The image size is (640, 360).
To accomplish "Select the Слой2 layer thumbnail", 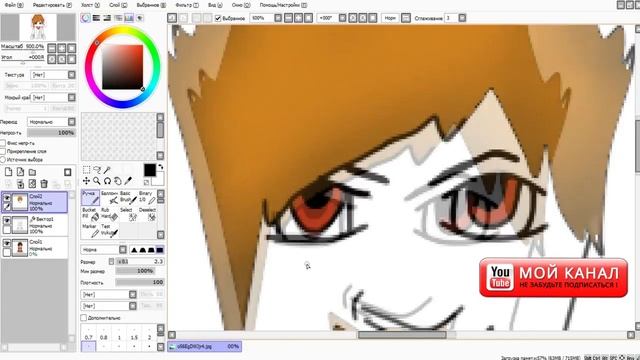I will point(20,202).
